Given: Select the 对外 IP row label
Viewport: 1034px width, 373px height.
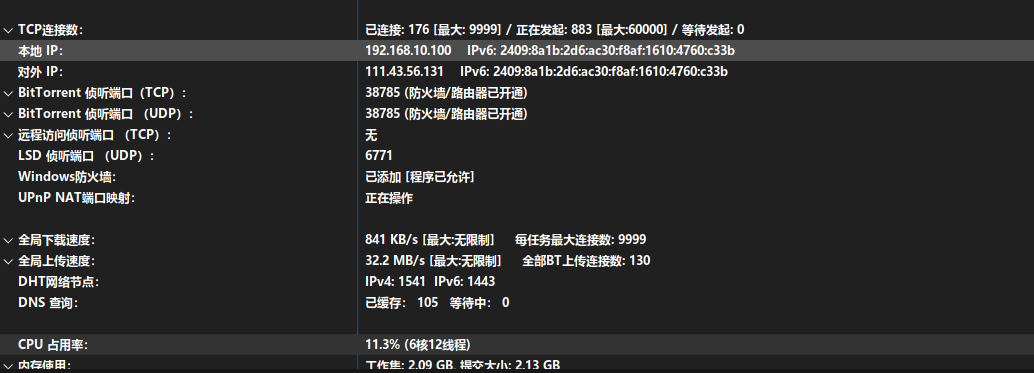Looking at the screenshot, I should (x=40, y=72).
